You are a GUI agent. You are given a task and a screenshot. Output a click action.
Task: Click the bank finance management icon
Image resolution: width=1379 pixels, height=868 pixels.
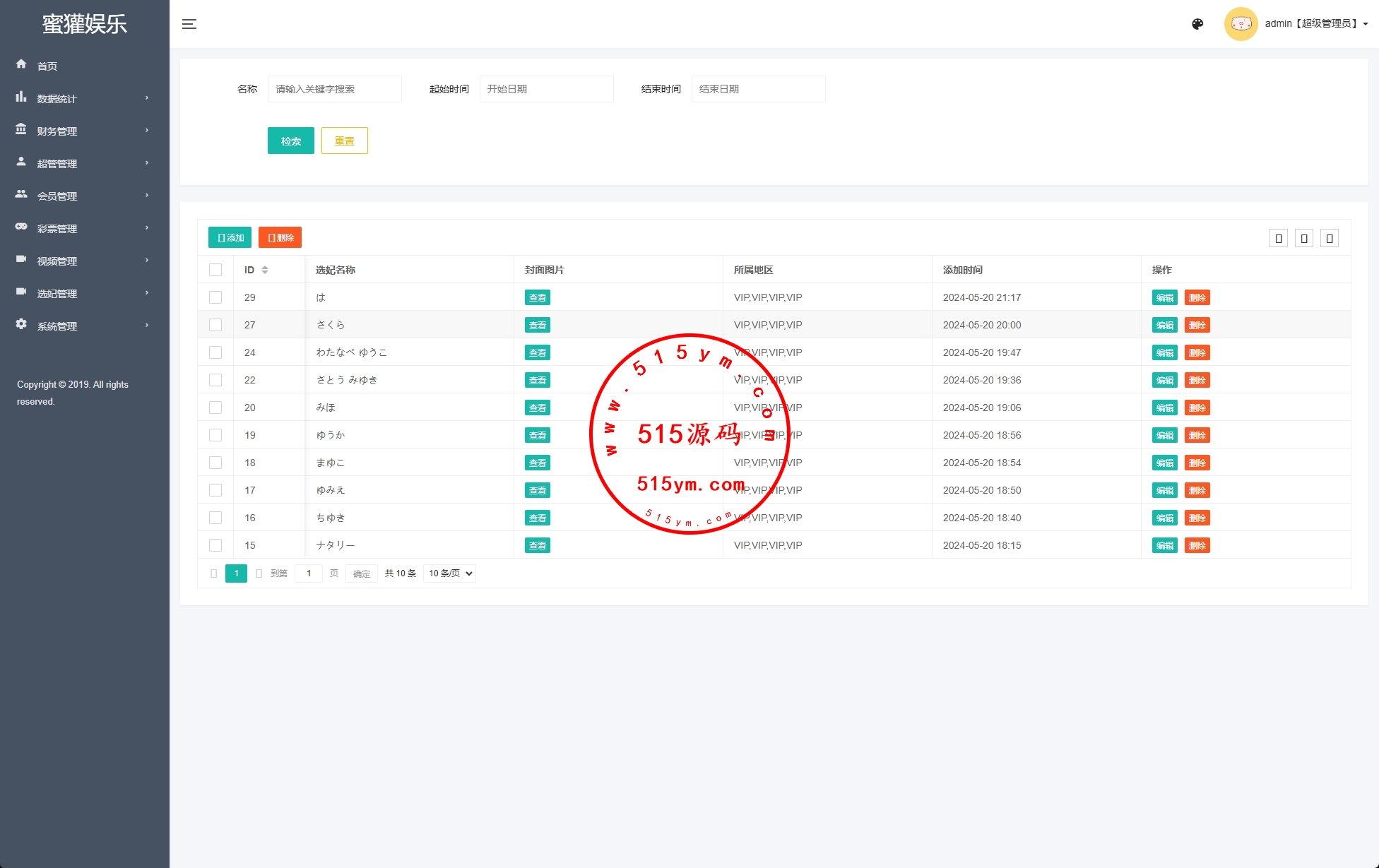21,129
